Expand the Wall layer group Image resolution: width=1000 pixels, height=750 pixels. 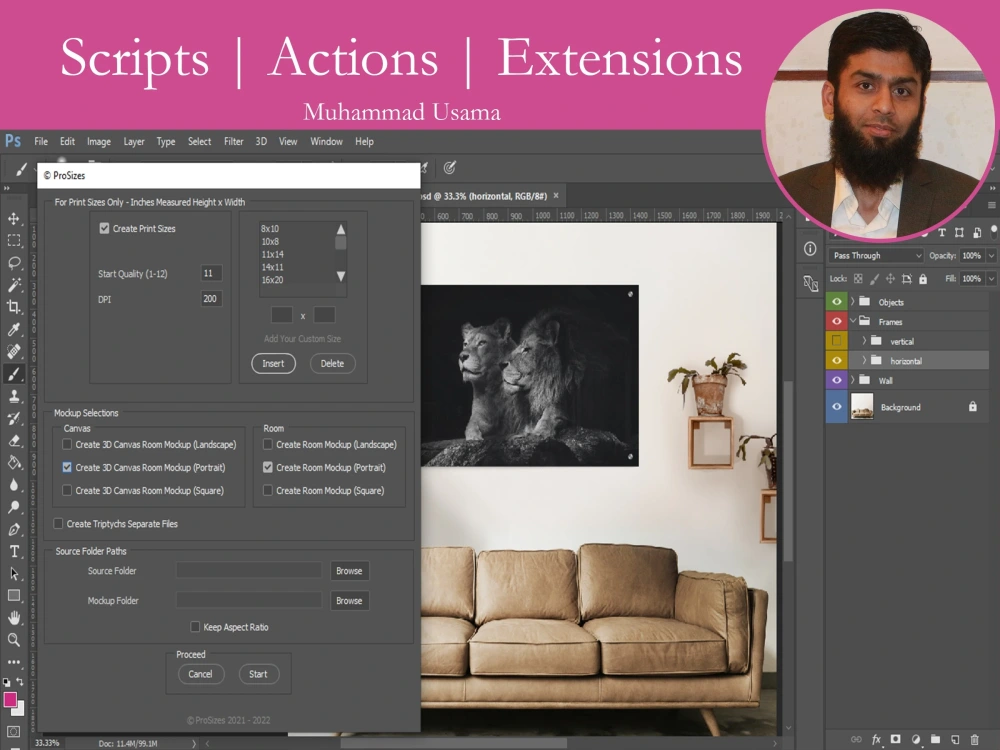point(853,380)
